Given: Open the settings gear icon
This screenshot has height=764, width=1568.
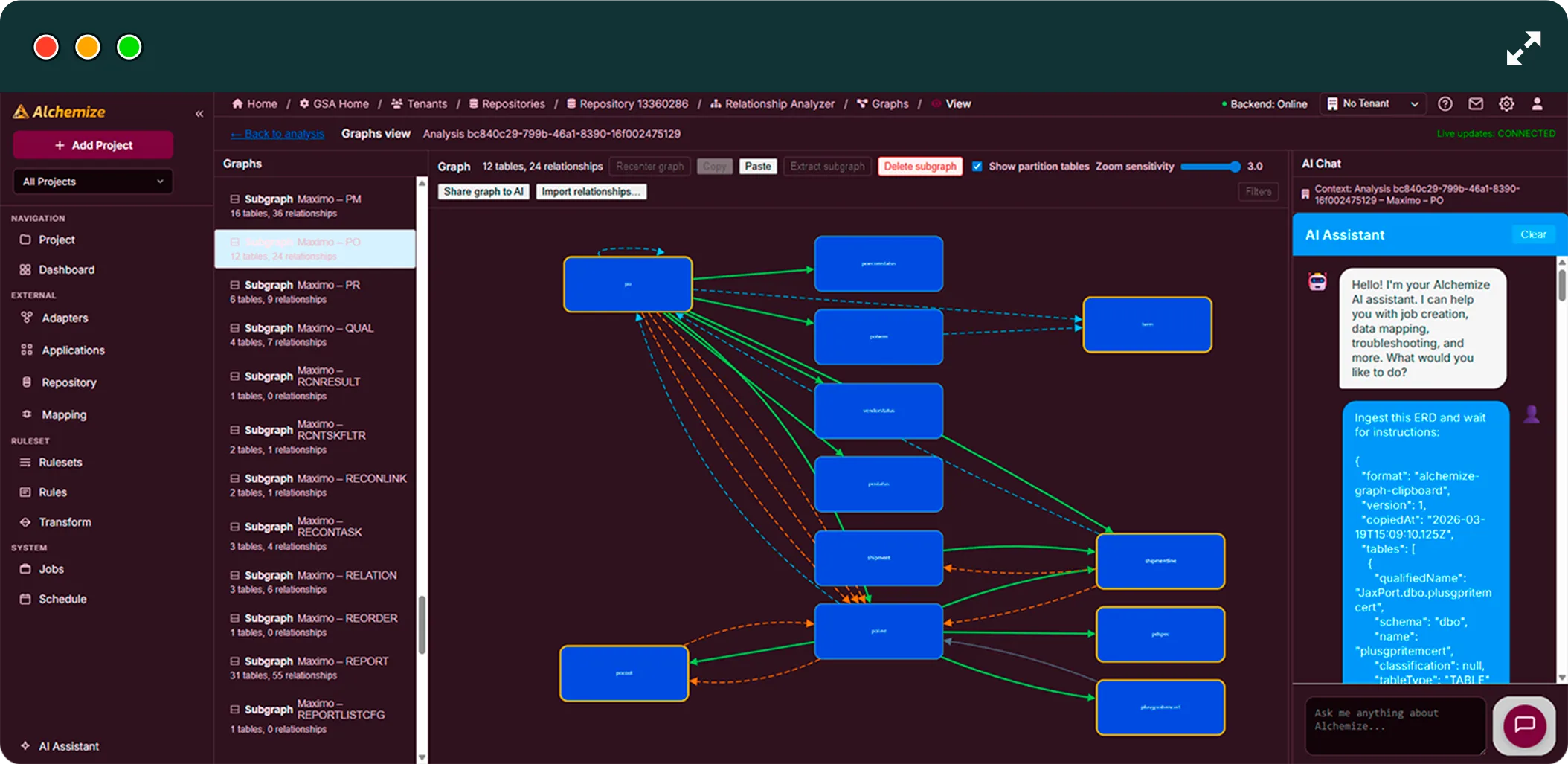Looking at the screenshot, I should pos(1506,103).
